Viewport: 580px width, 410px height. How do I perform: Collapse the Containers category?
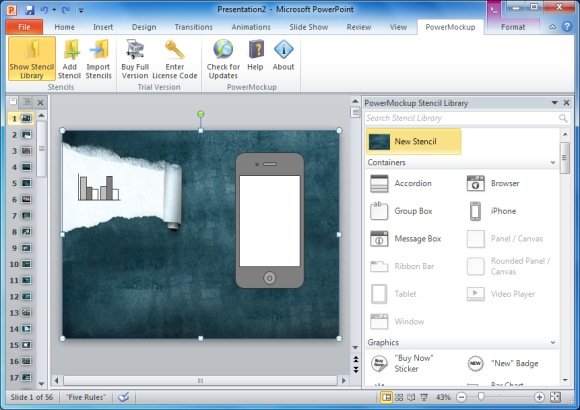(x=553, y=162)
